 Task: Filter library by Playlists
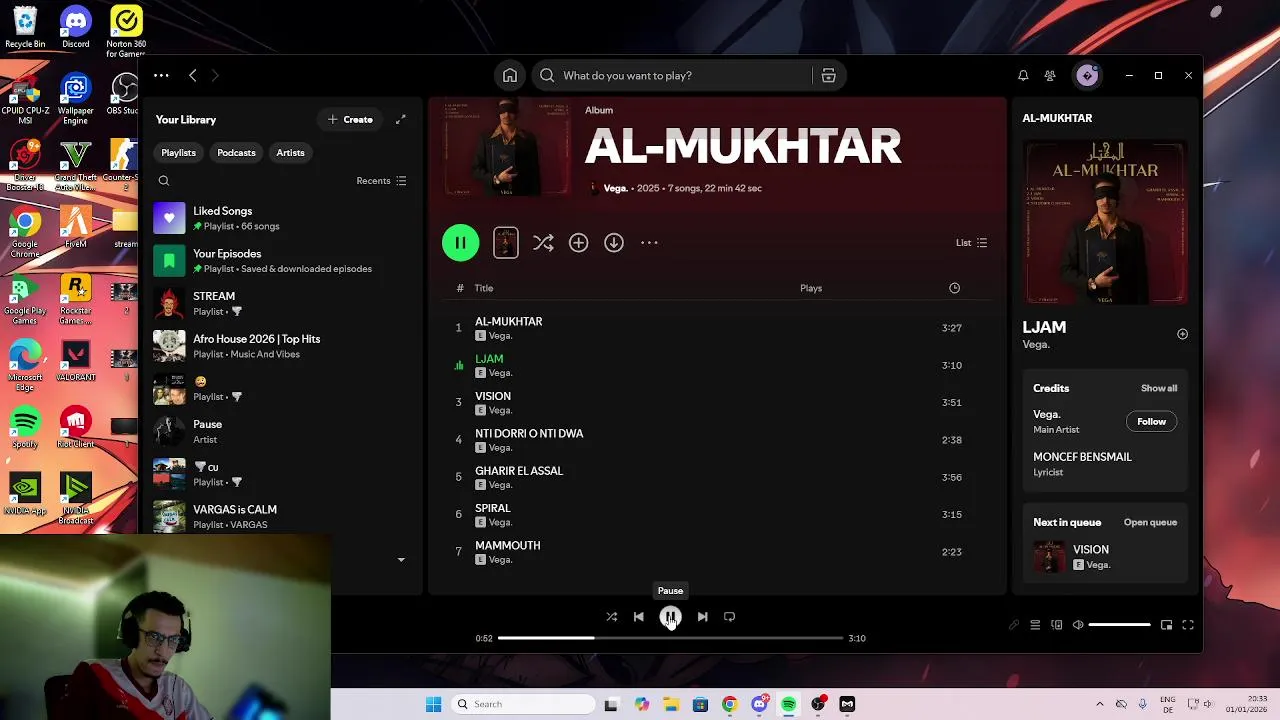[179, 153]
